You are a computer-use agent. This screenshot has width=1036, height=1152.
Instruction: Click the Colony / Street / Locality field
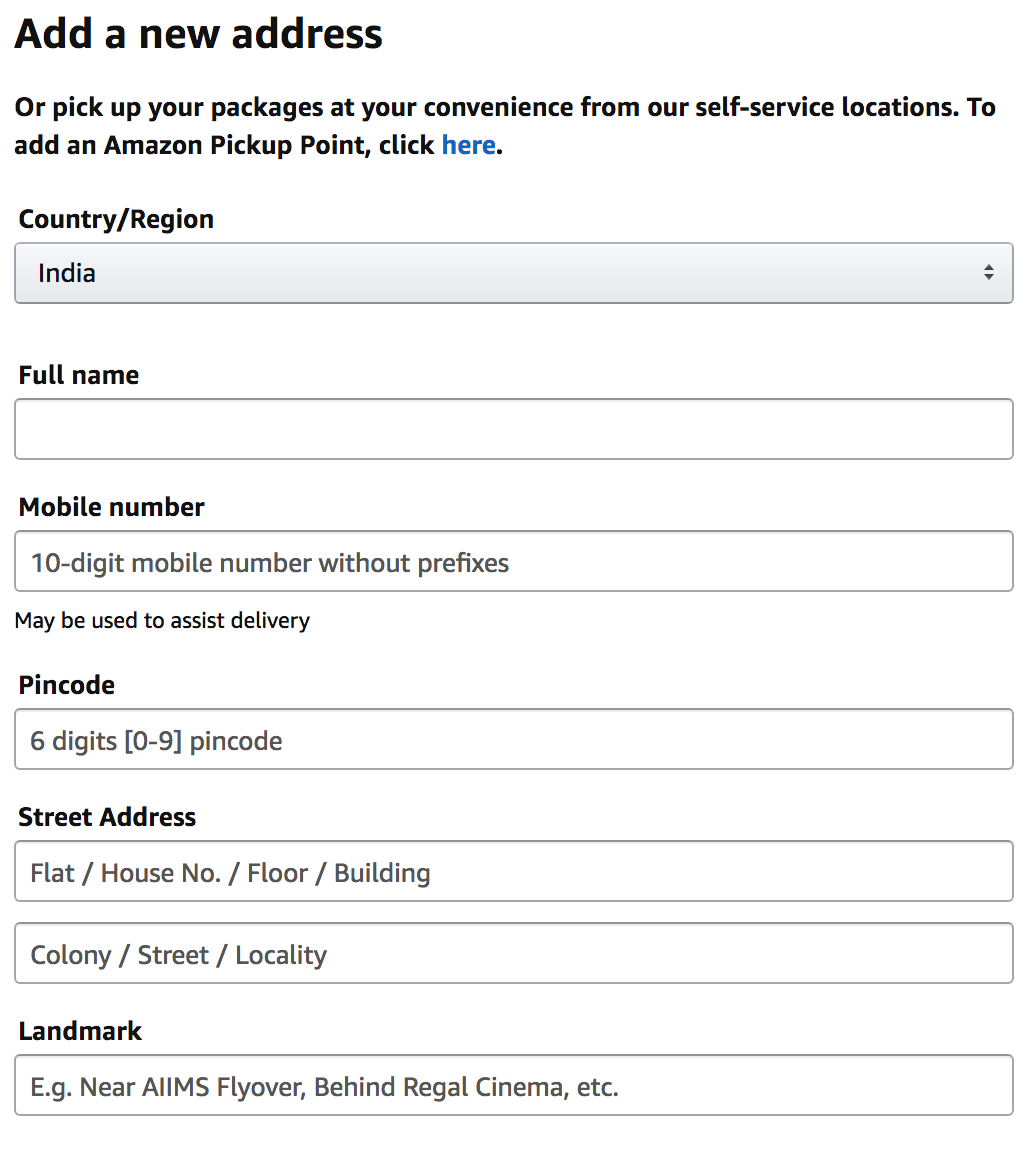513,953
